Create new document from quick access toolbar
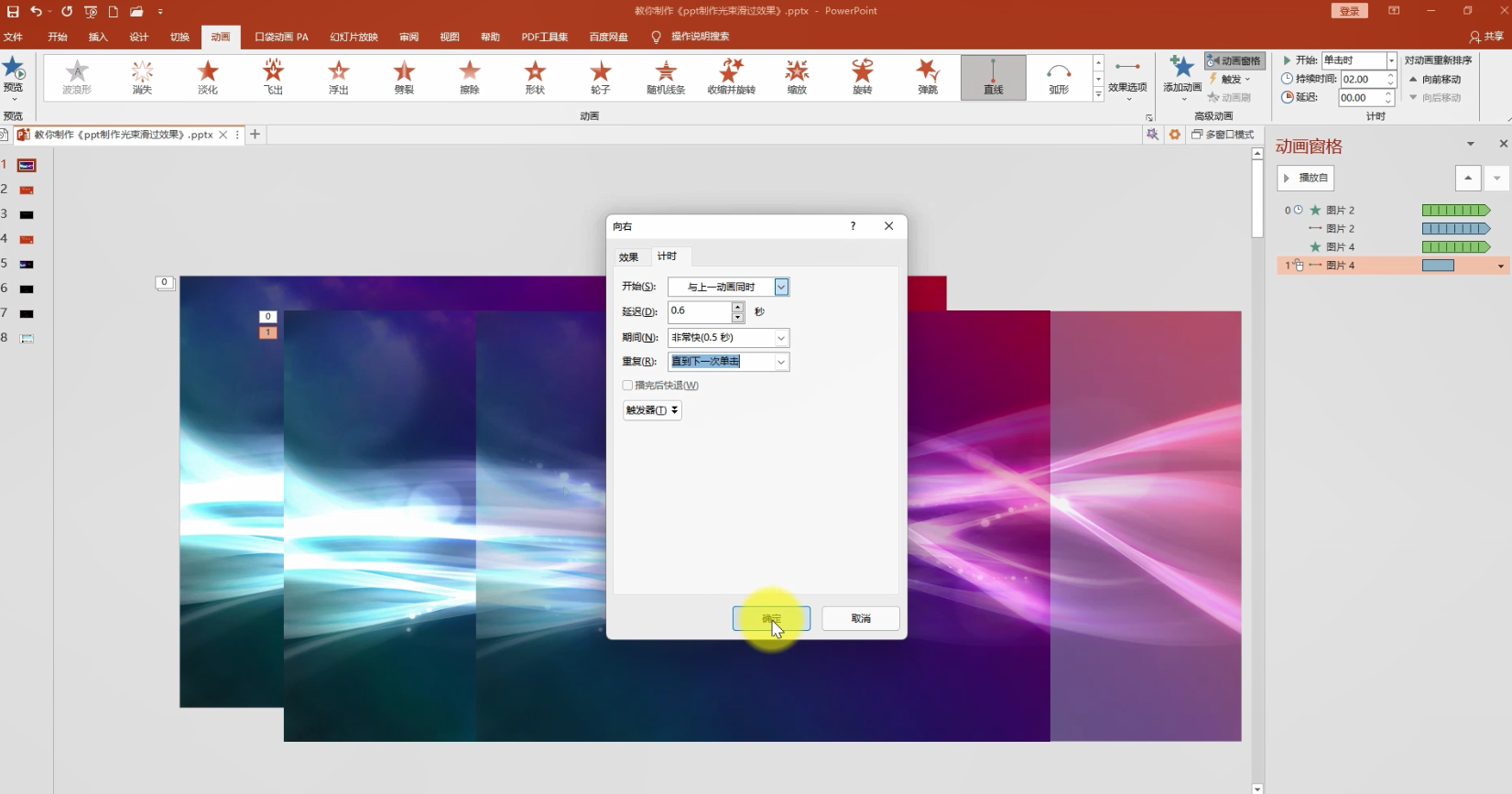 point(114,12)
